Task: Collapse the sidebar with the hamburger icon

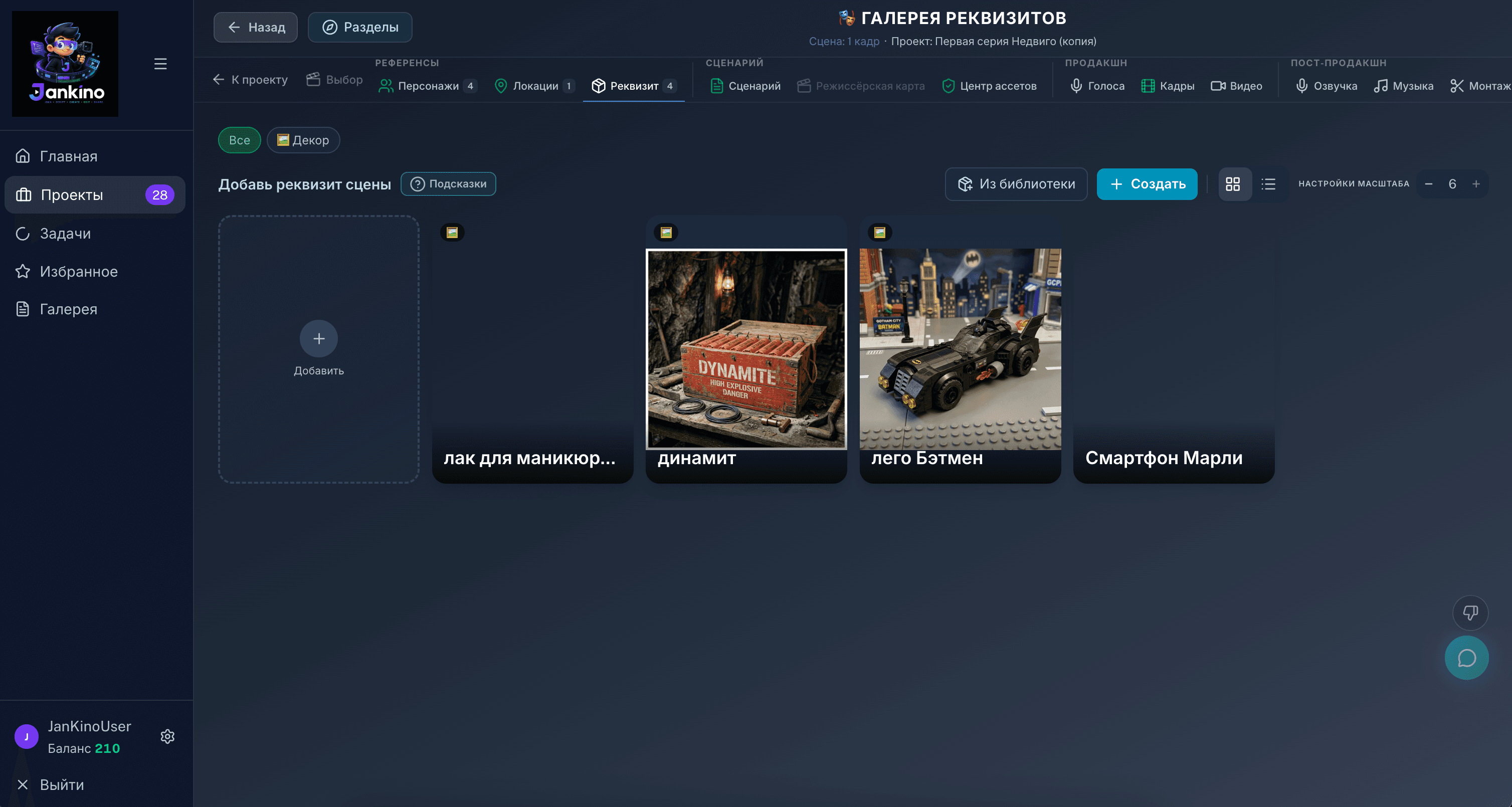Action: click(x=160, y=63)
